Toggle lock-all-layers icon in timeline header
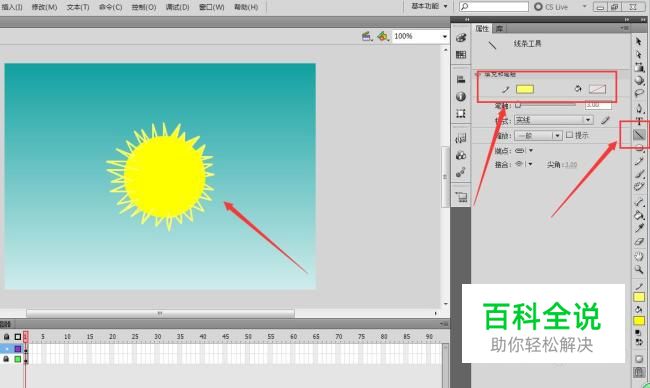Screen dimensions: 650x388 click(6, 337)
